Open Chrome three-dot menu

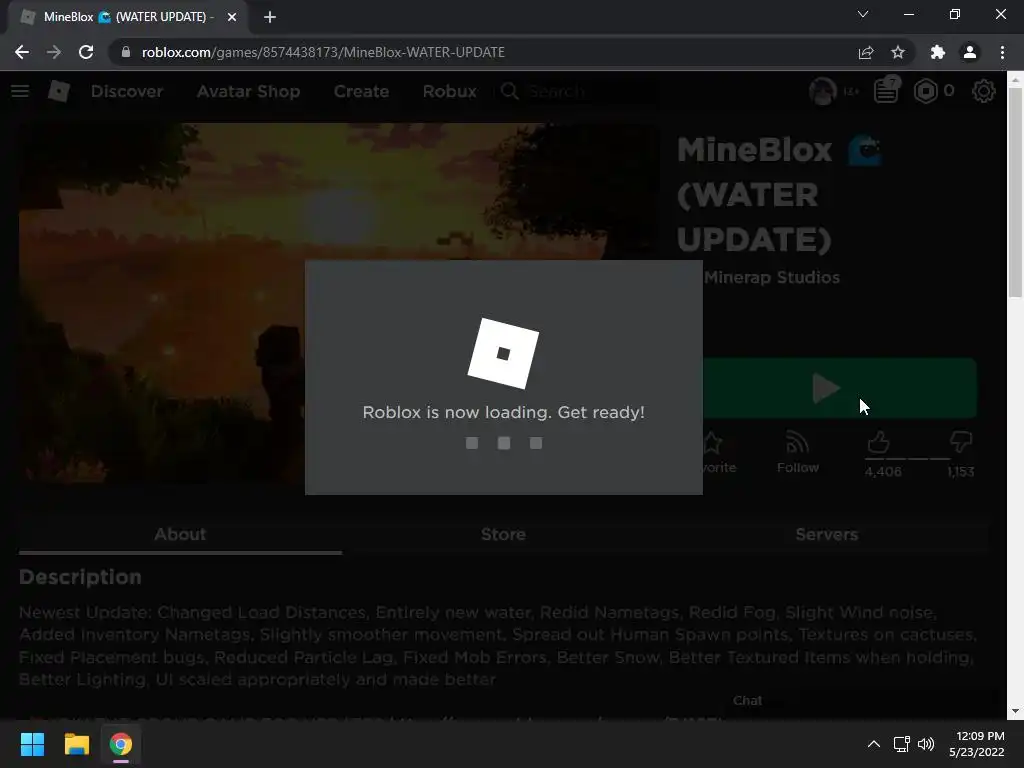click(x=1002, y=52)
